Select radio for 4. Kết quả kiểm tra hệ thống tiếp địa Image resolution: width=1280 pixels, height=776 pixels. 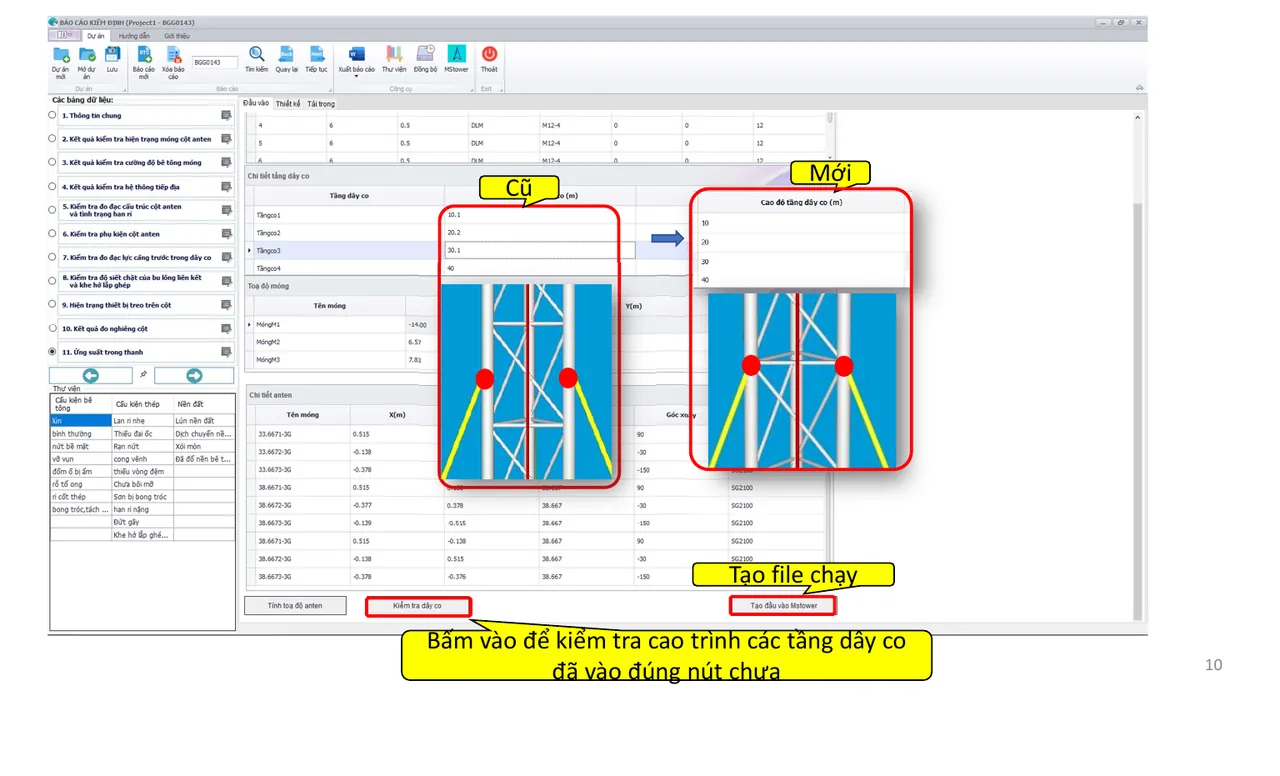(x=53, y=186)
